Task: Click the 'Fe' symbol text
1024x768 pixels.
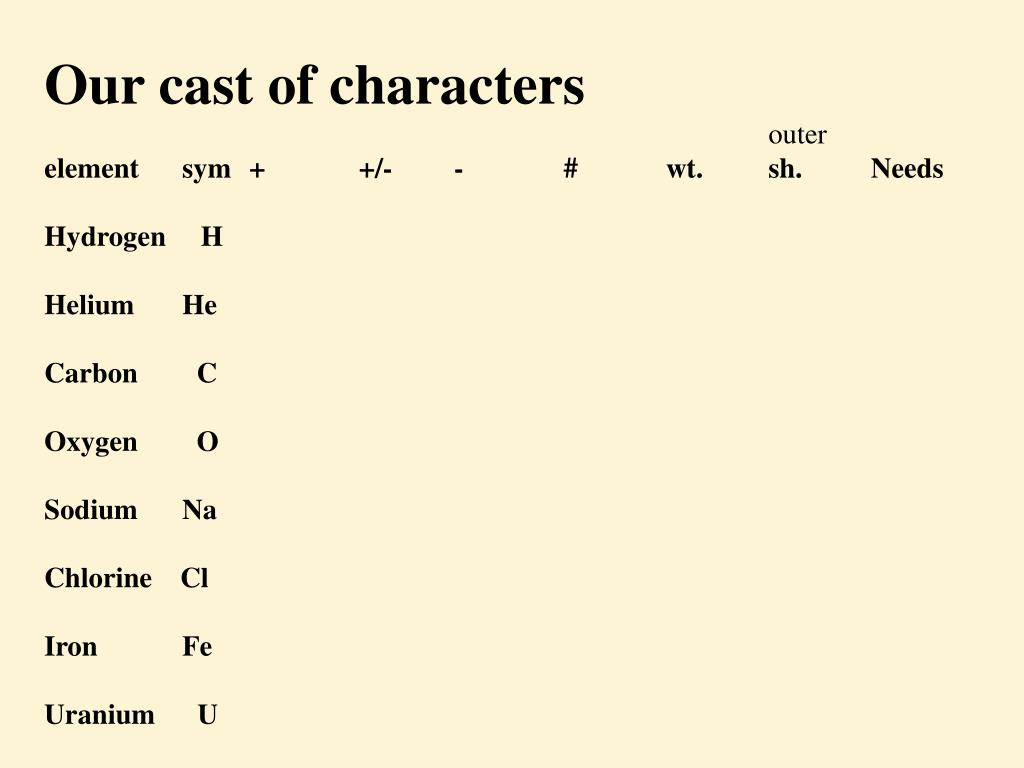Action: pyautogui.click(x=197, y=647)
